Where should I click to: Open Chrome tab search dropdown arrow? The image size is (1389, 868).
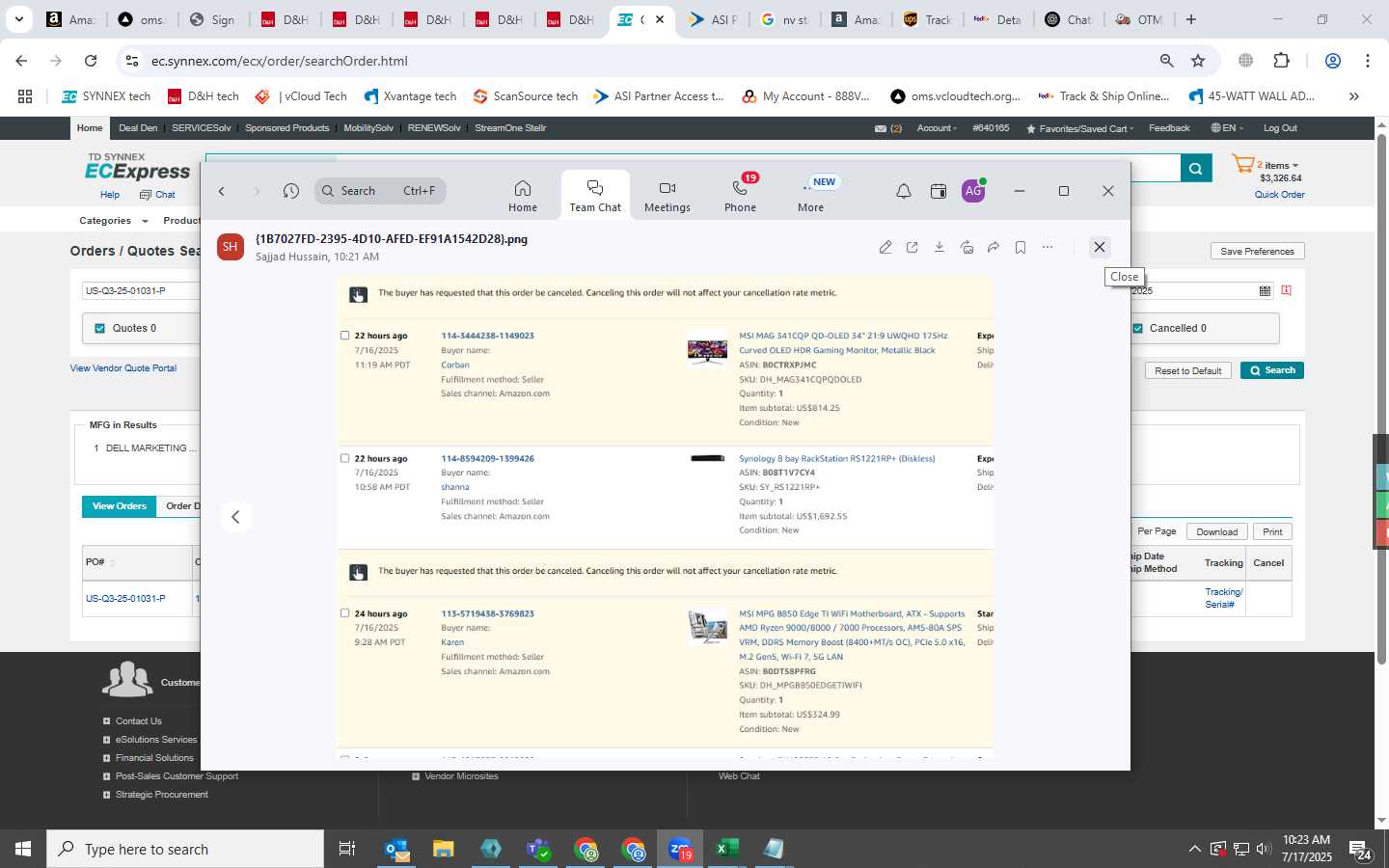coord(18,18)
